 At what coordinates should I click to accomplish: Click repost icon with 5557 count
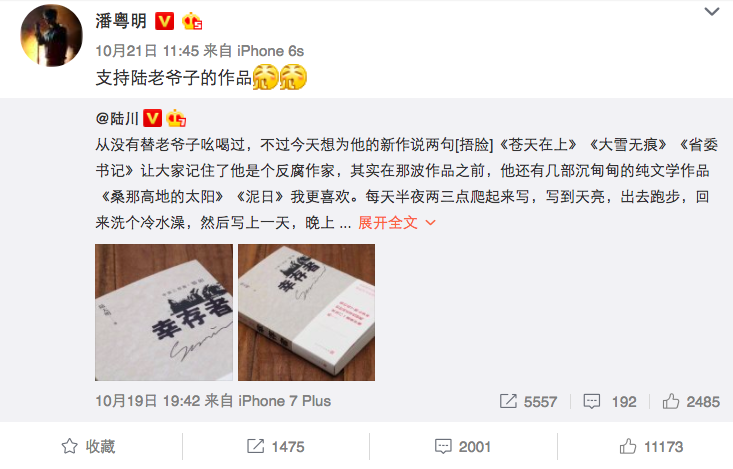coord(528,401)
